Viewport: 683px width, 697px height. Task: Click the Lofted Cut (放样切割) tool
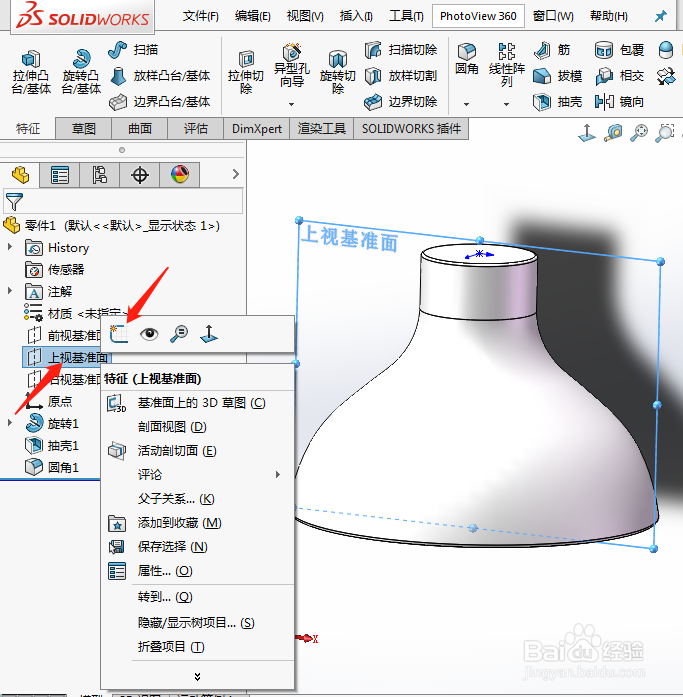(400, 76)
